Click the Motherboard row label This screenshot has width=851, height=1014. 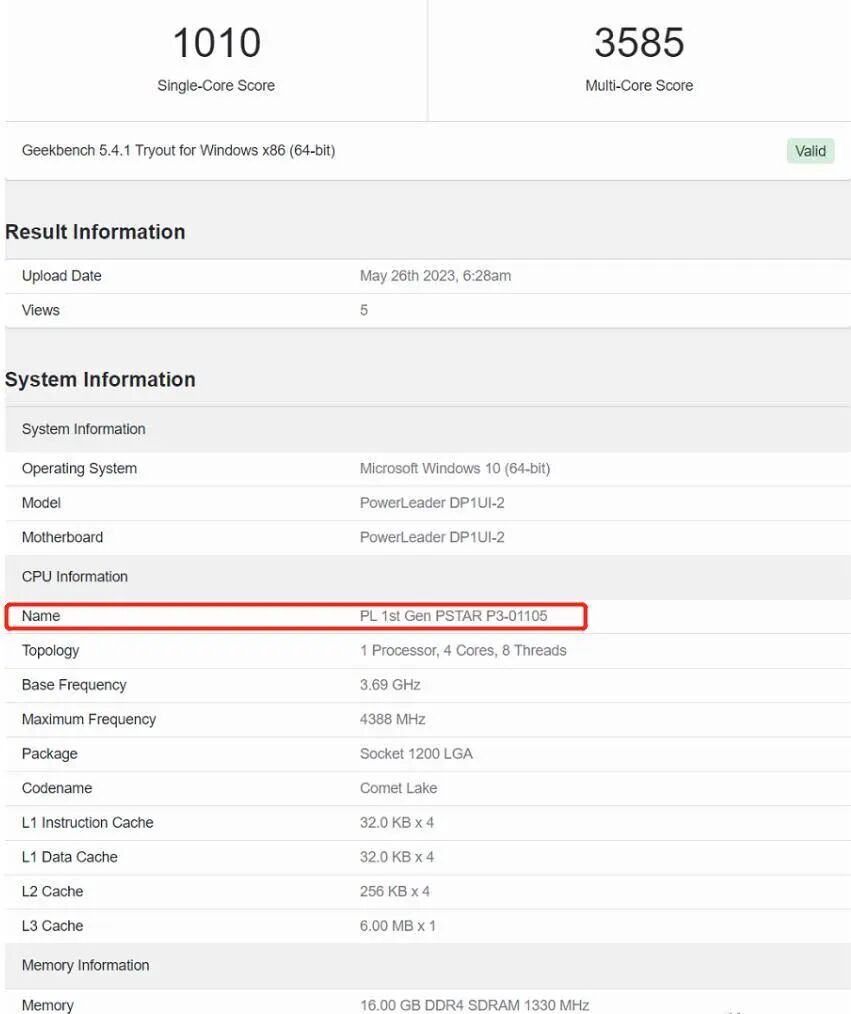62,537
